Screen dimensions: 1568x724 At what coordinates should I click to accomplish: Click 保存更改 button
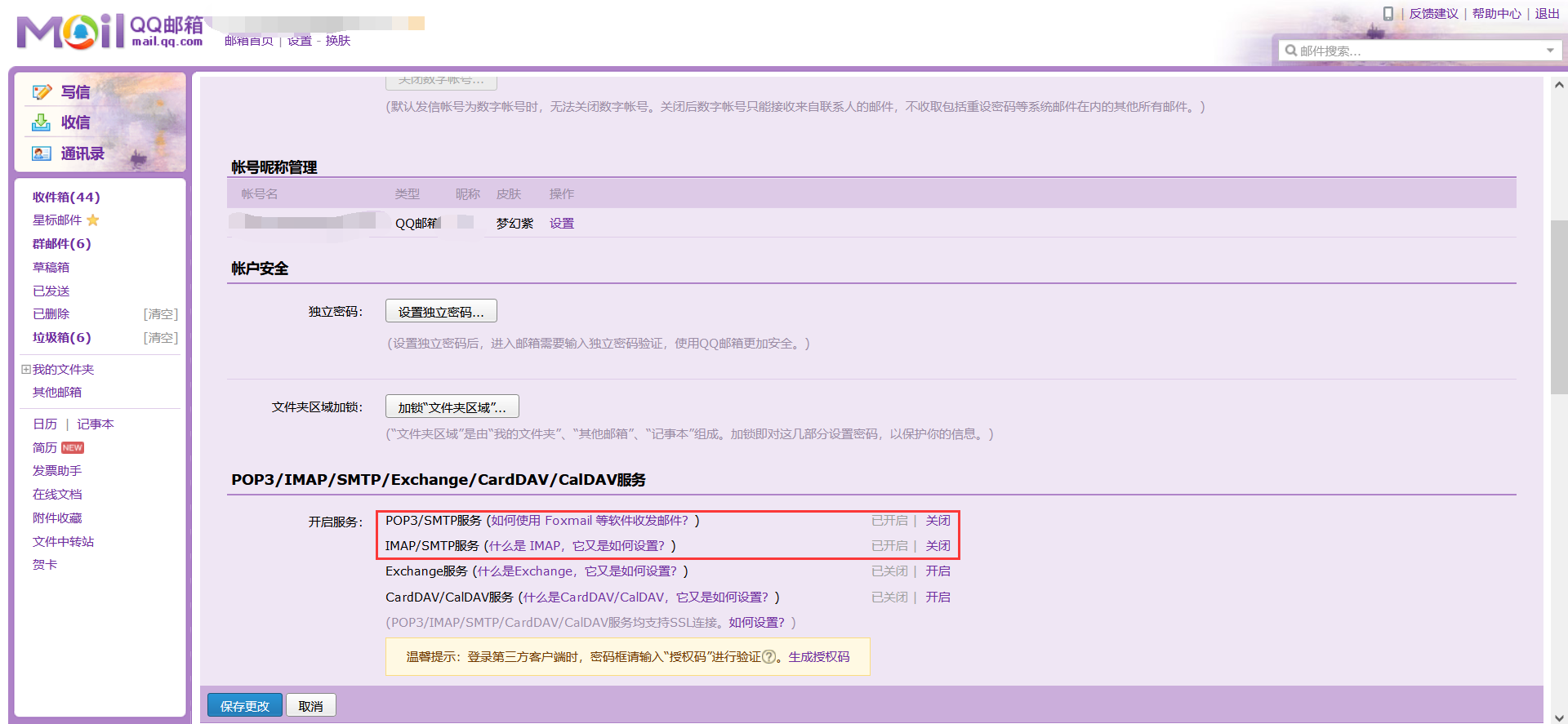tap(245, 706)
